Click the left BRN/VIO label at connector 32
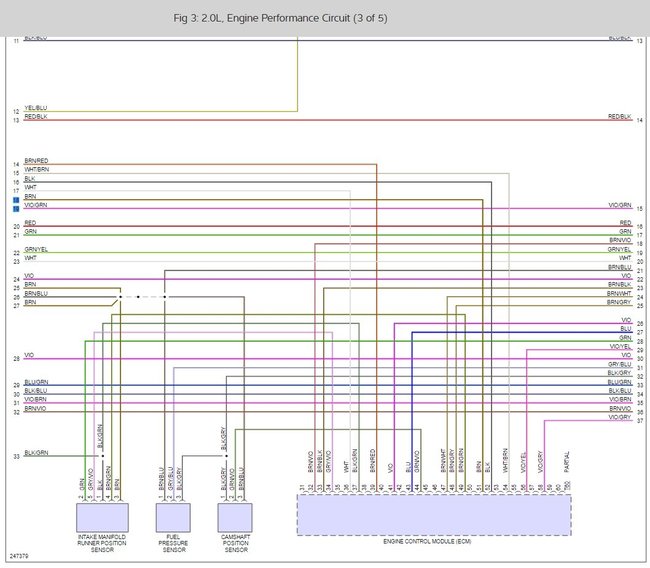 (35, 408)
